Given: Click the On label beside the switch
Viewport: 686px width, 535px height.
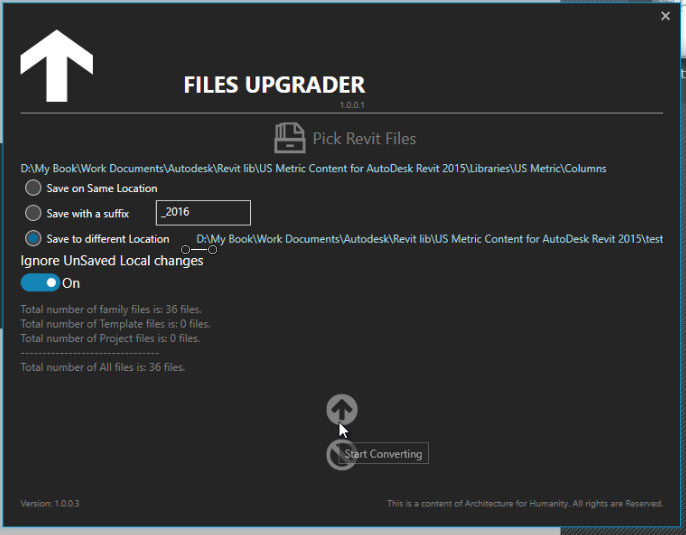Looking at the screenshot, I should pyautogui.click(x=71, y=283).
